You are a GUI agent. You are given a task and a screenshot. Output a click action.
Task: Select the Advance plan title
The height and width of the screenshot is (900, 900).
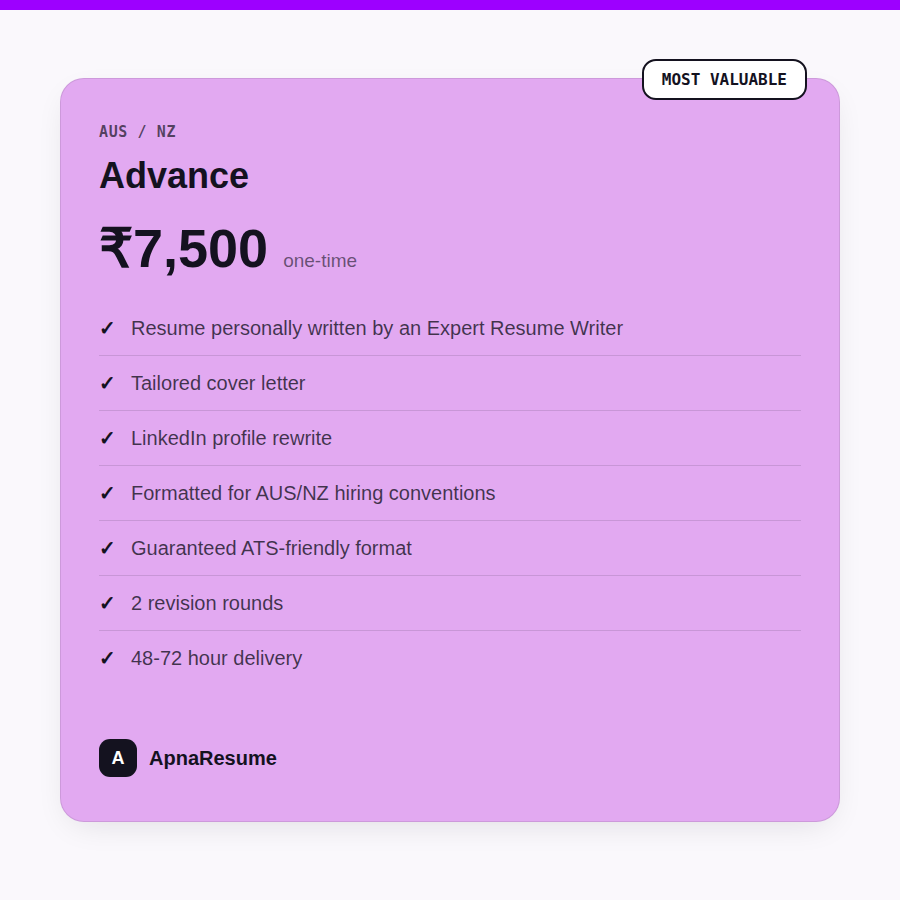tap(174, 175)
